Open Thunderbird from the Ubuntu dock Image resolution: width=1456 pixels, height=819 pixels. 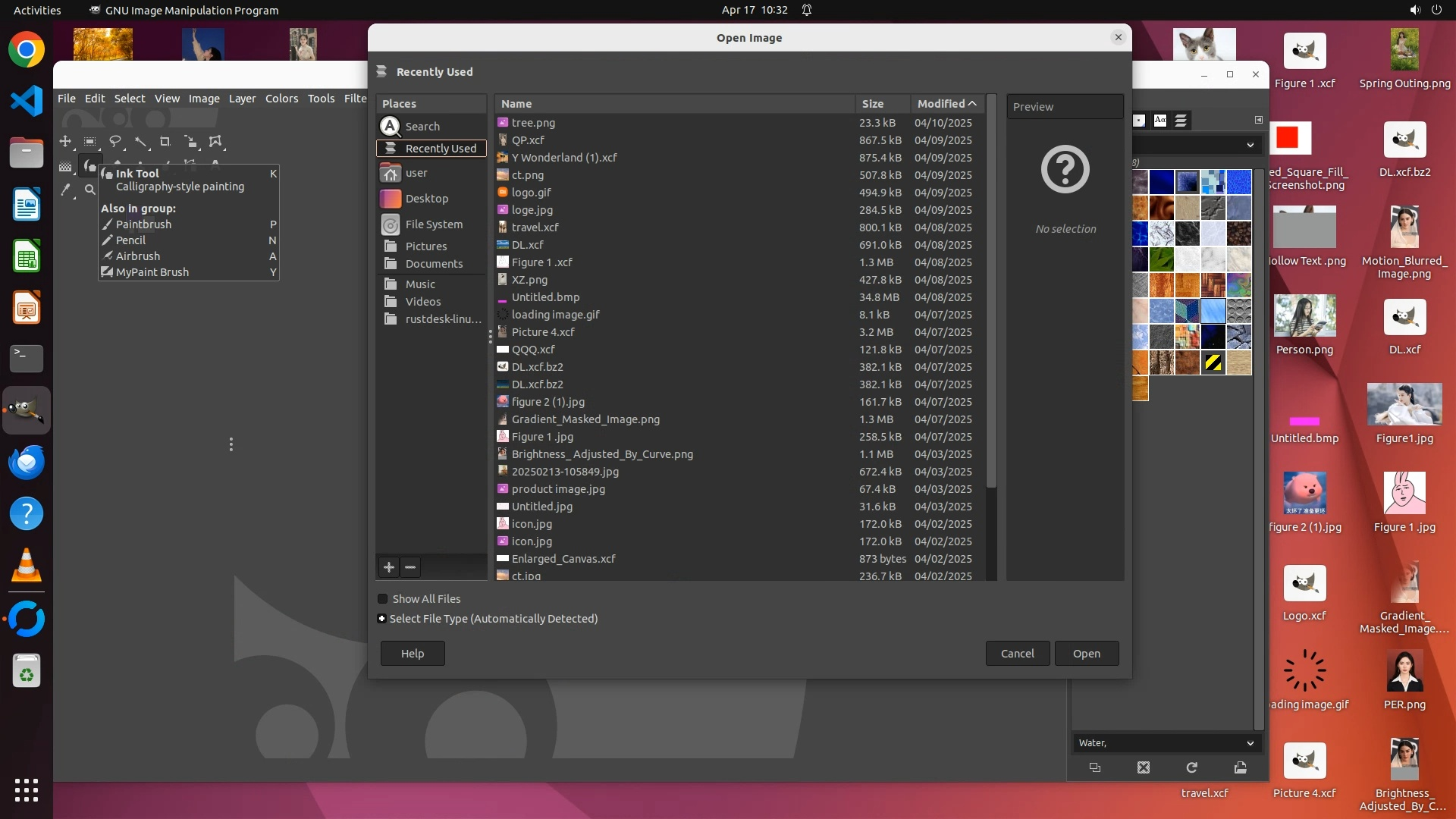point(27,463)
